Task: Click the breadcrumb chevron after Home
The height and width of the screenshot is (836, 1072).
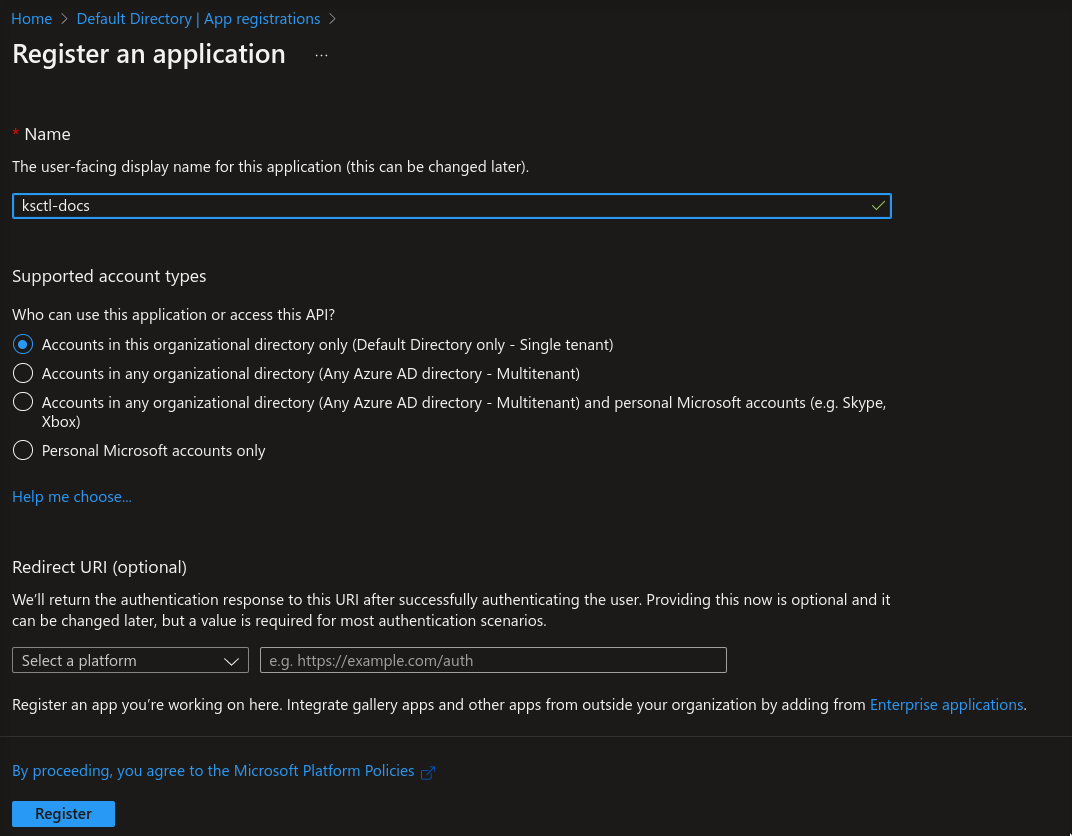Action: click(64, 19)
